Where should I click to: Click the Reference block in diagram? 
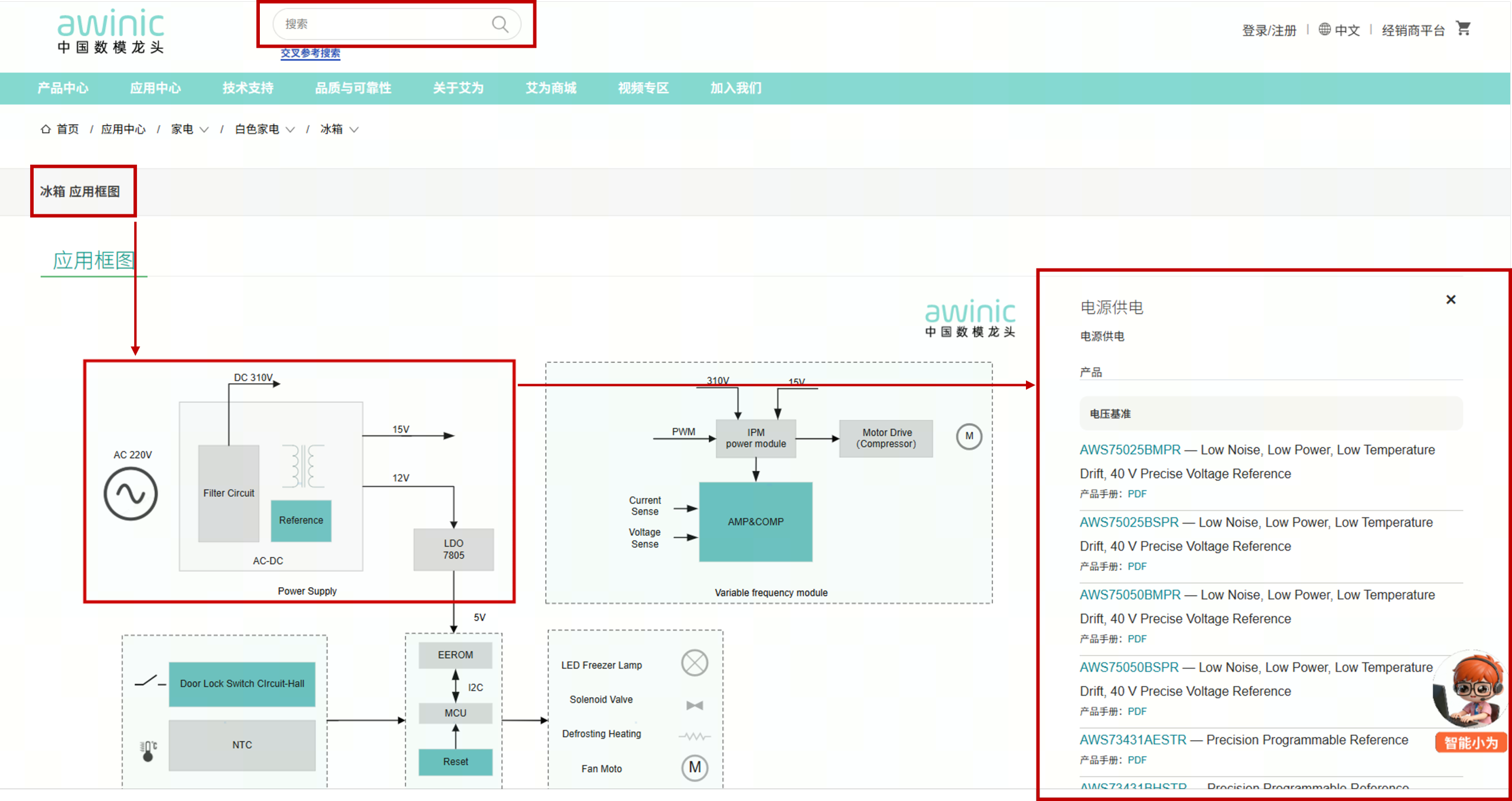click(x=301, y=521)
